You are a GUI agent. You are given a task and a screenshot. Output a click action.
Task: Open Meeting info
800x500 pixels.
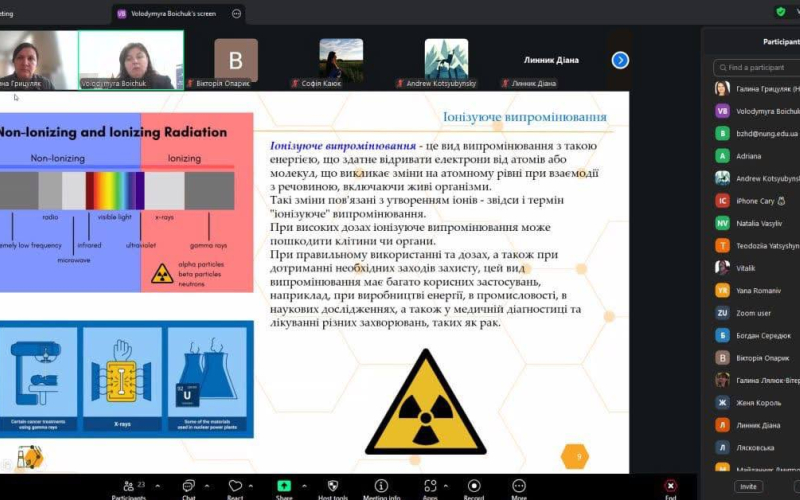pos(381,485)
